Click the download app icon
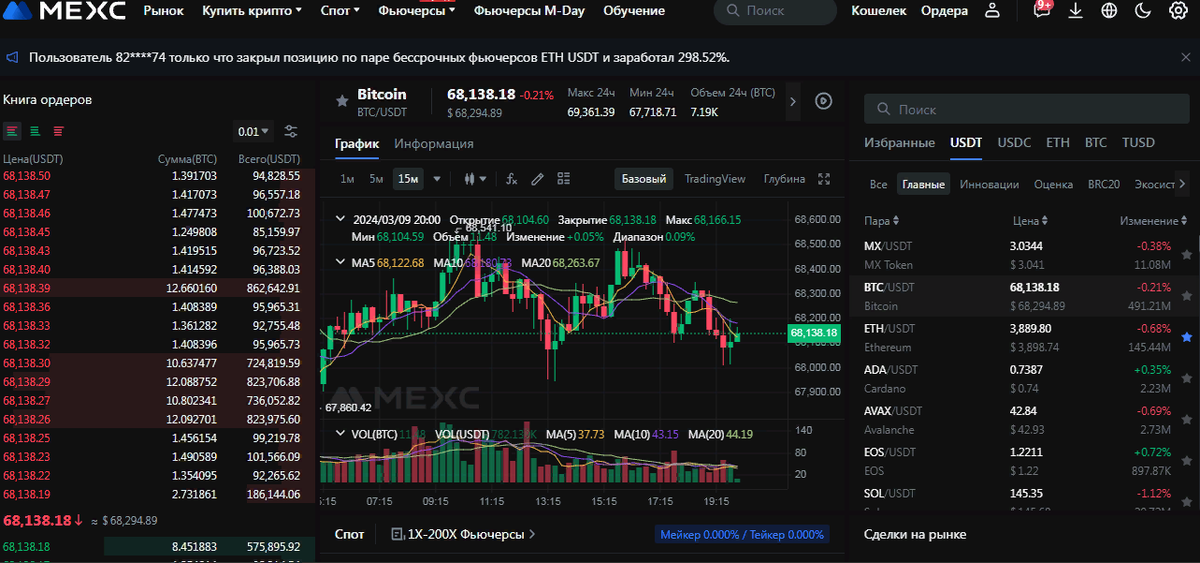1200x563 pixels. point(1075,11)
